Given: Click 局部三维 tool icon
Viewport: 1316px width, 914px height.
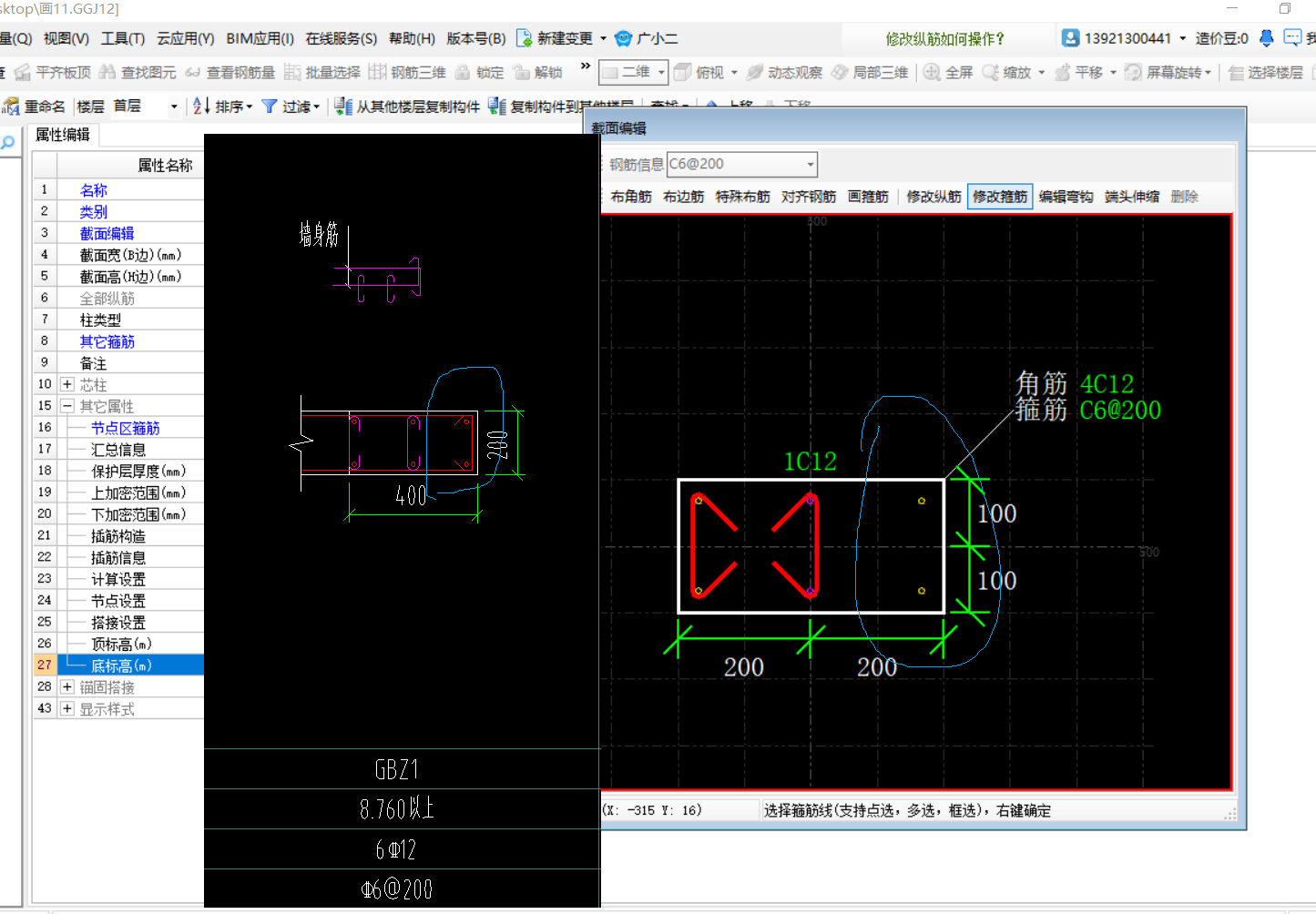Looking at the screenshot, I should pos(840,73).
